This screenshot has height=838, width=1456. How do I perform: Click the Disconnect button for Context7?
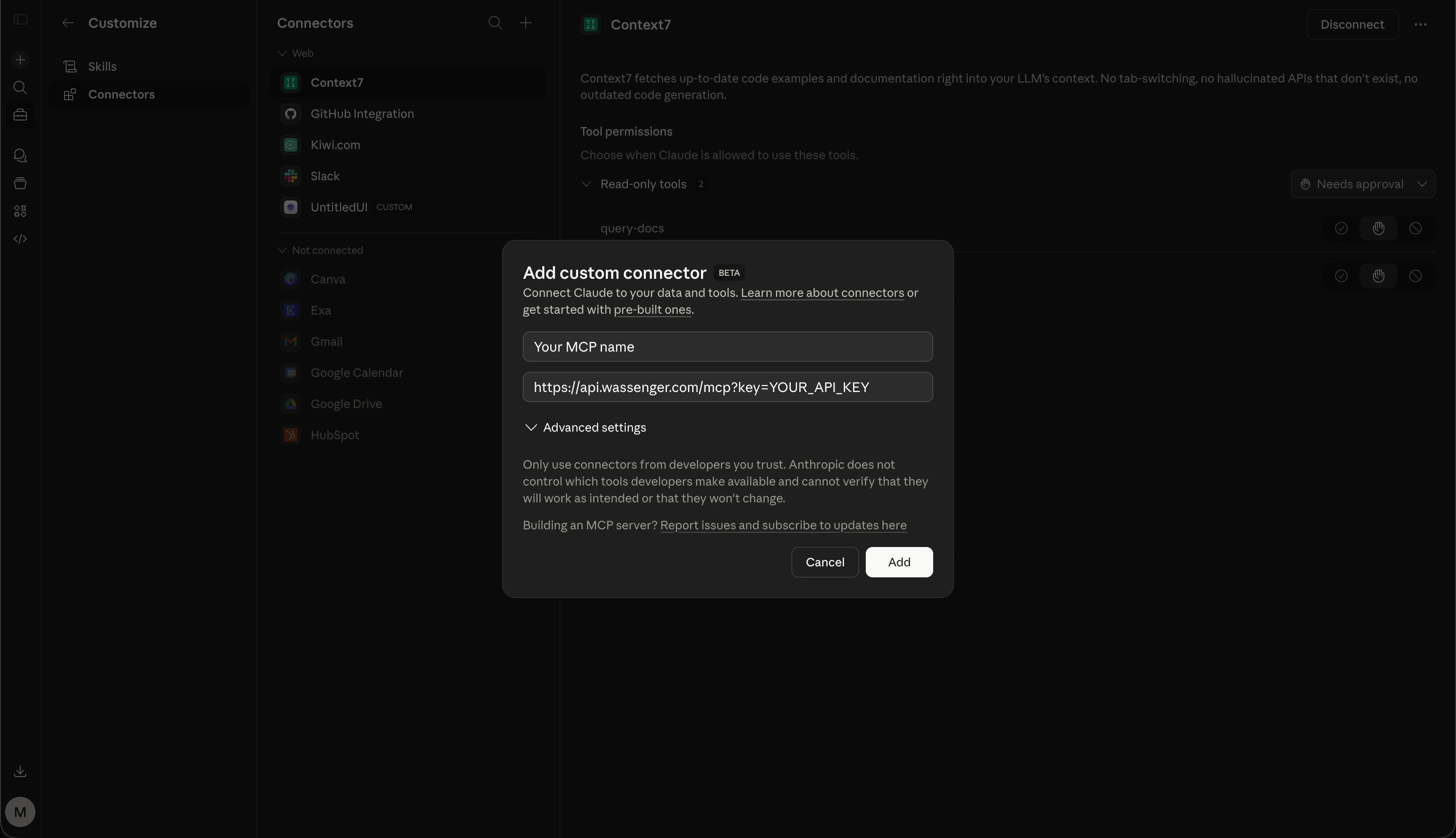pyautogui.click(x=1352, y=24)
